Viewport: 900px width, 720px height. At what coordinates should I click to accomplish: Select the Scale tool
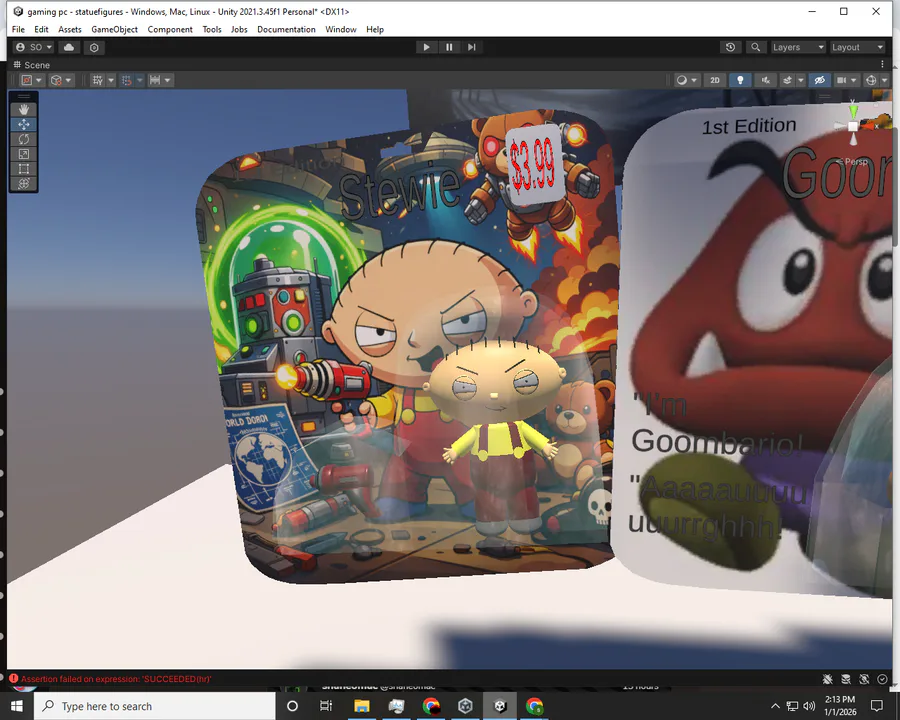[x=24, y=154]
